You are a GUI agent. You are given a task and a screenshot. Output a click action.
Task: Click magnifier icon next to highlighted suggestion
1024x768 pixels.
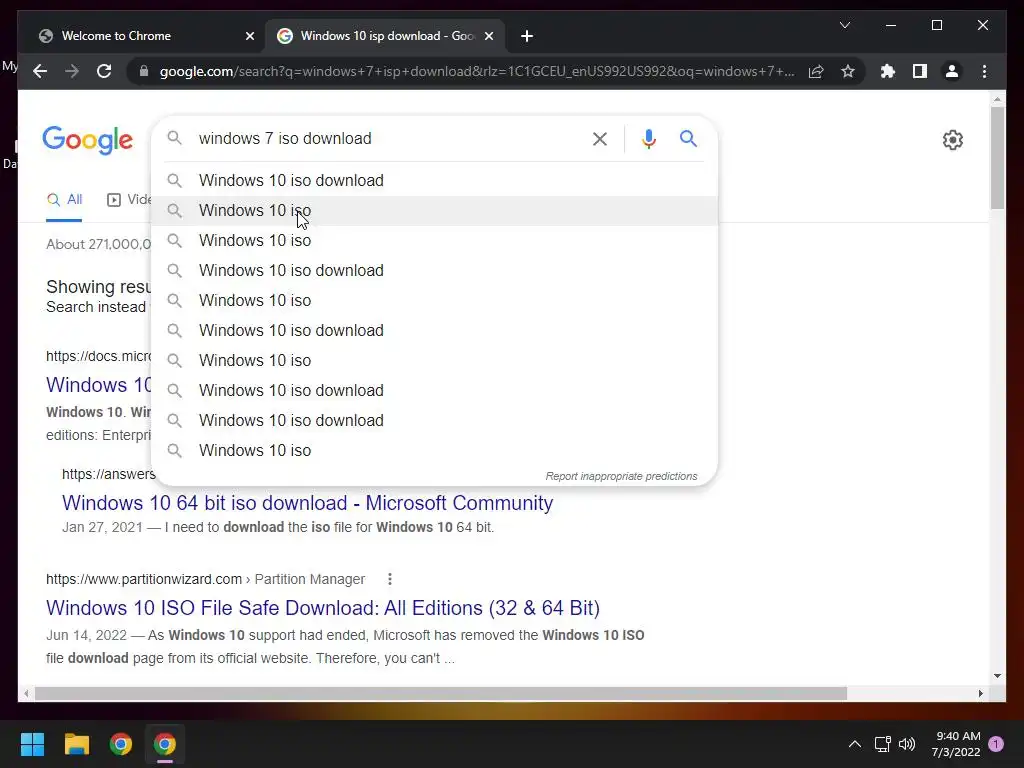coord(174,210)
